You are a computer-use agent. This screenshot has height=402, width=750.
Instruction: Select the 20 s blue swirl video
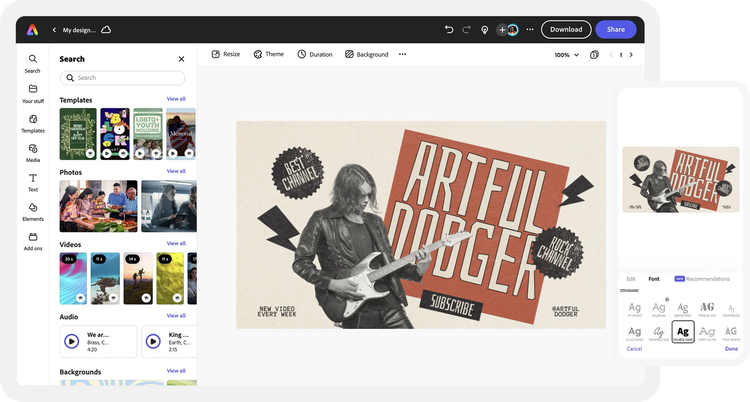[73, 279]
